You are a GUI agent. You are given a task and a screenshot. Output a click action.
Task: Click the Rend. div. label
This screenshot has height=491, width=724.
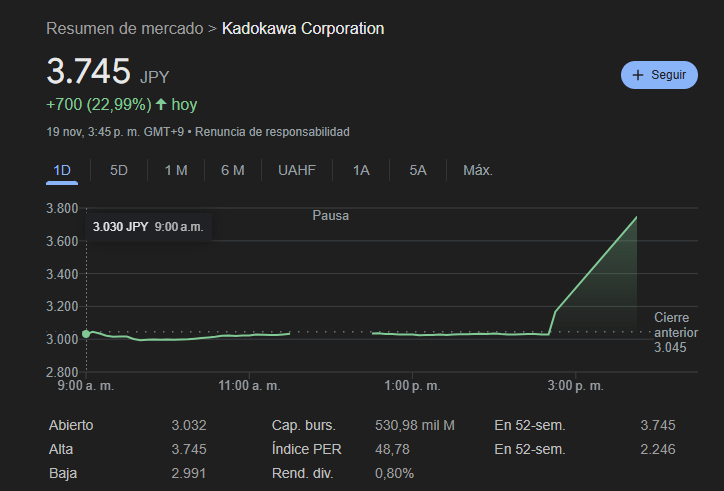tap(302, 473)
